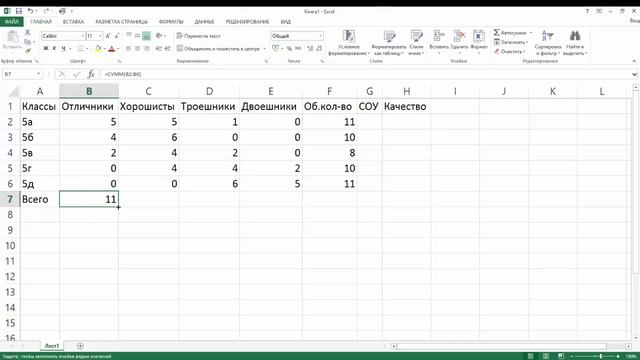Image resolution: width=640 pixels, height=360 pixels.
Task: Click decrease indent icon
Action: coord(159,49)
